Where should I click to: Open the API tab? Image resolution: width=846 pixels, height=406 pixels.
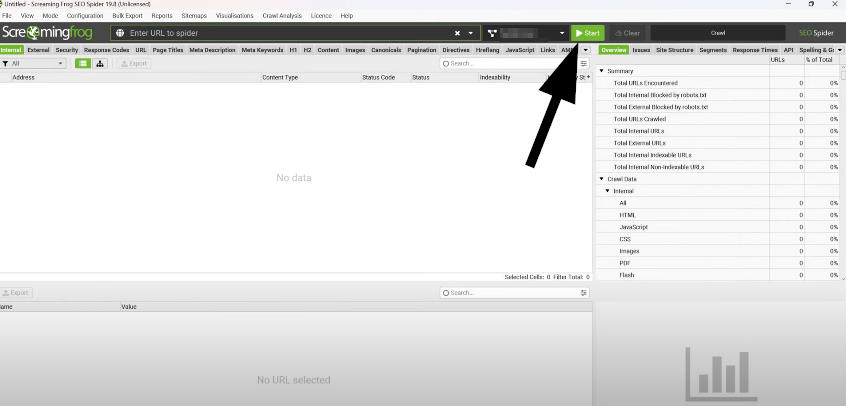[x=788, y=50]
